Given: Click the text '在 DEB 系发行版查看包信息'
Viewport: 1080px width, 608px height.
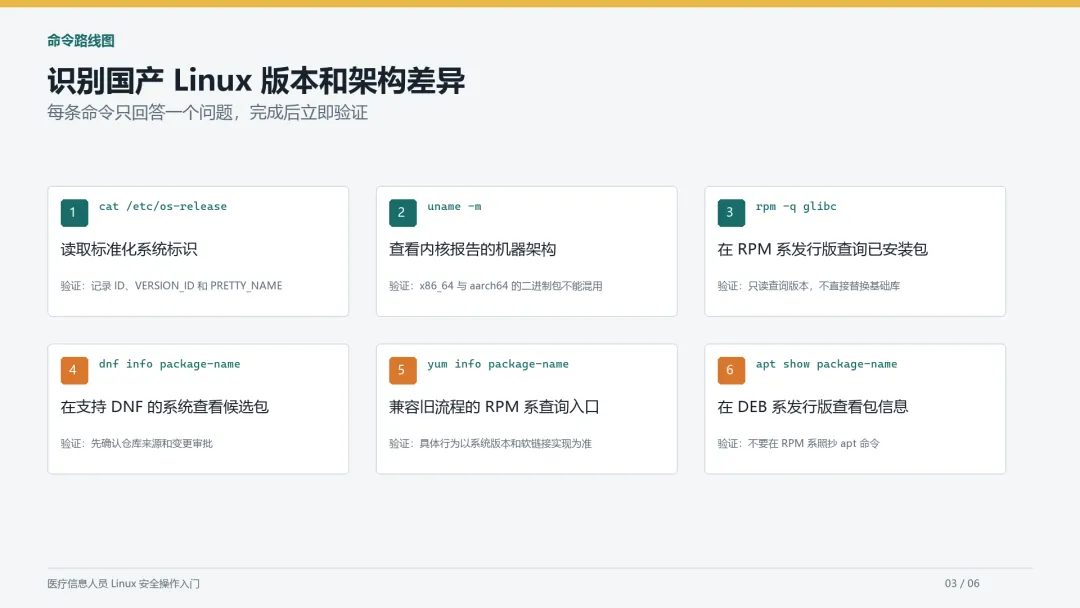Looking at the screenshot, I should click(x=813, y=407).
